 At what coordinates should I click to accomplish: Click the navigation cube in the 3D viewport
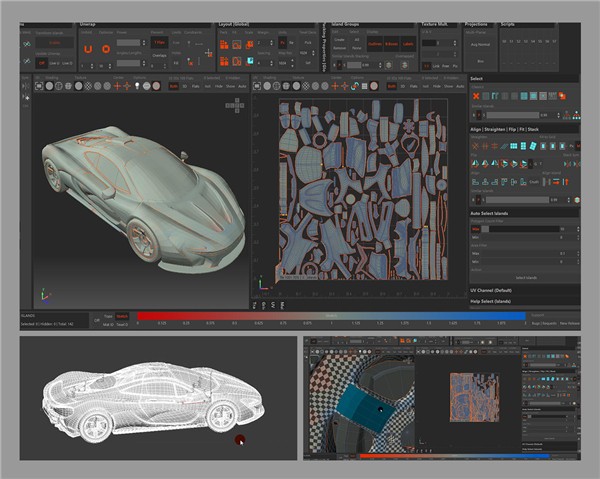point(236,105)
